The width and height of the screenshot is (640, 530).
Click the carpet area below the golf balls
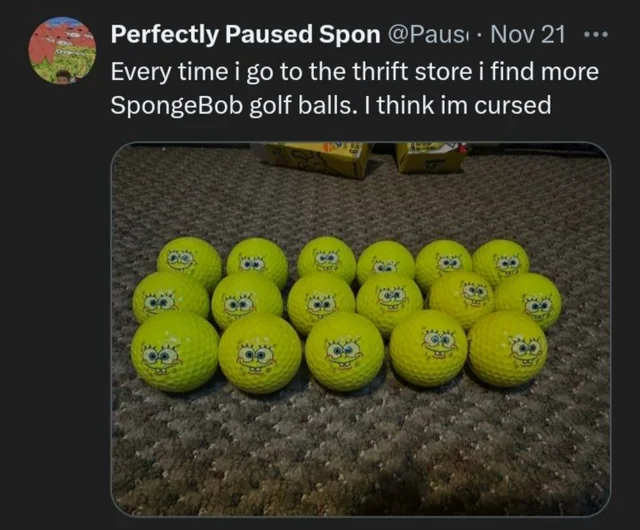(361, 449)
